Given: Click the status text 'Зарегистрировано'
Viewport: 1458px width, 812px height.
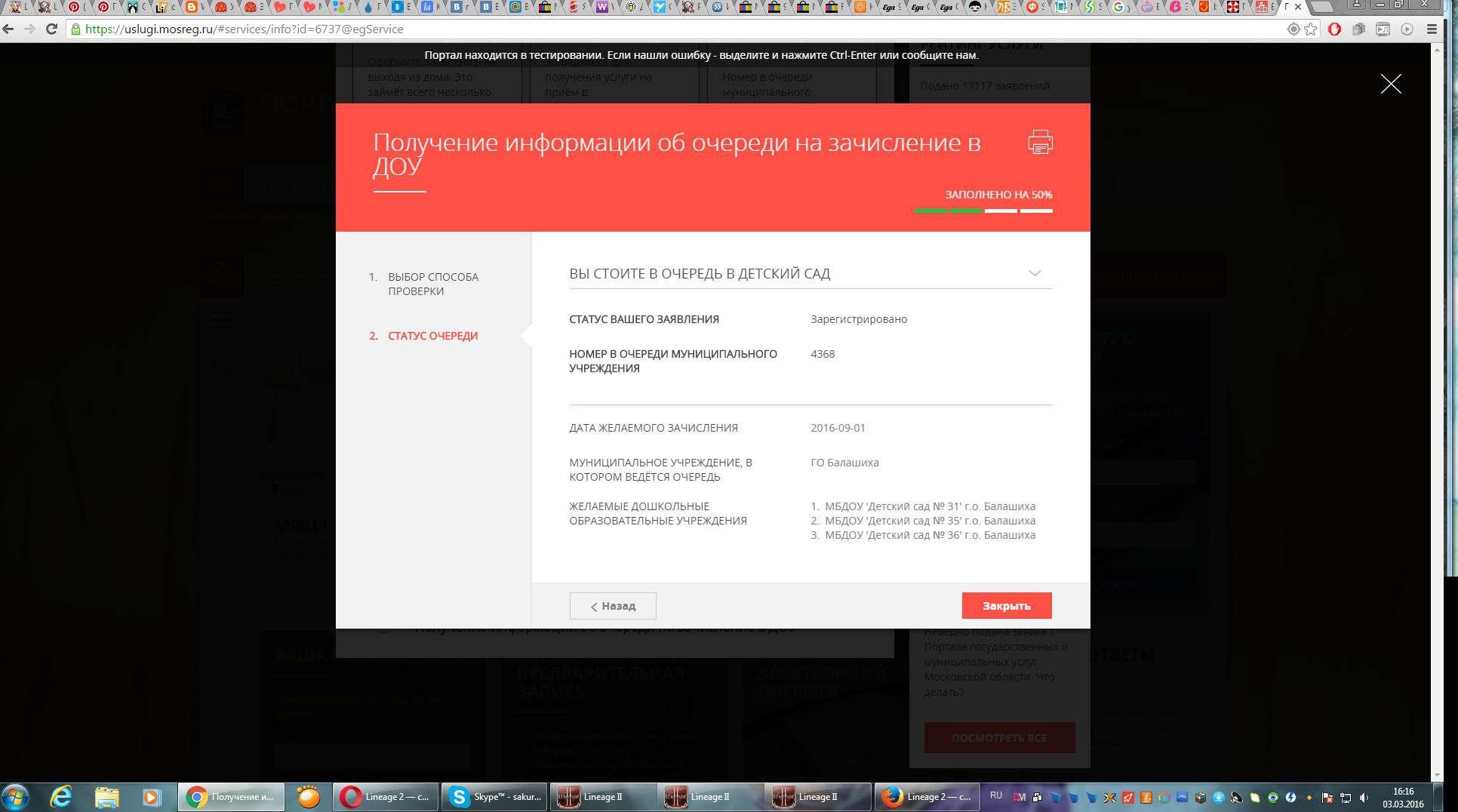Looking at the screenshot, I should (859, 319).
